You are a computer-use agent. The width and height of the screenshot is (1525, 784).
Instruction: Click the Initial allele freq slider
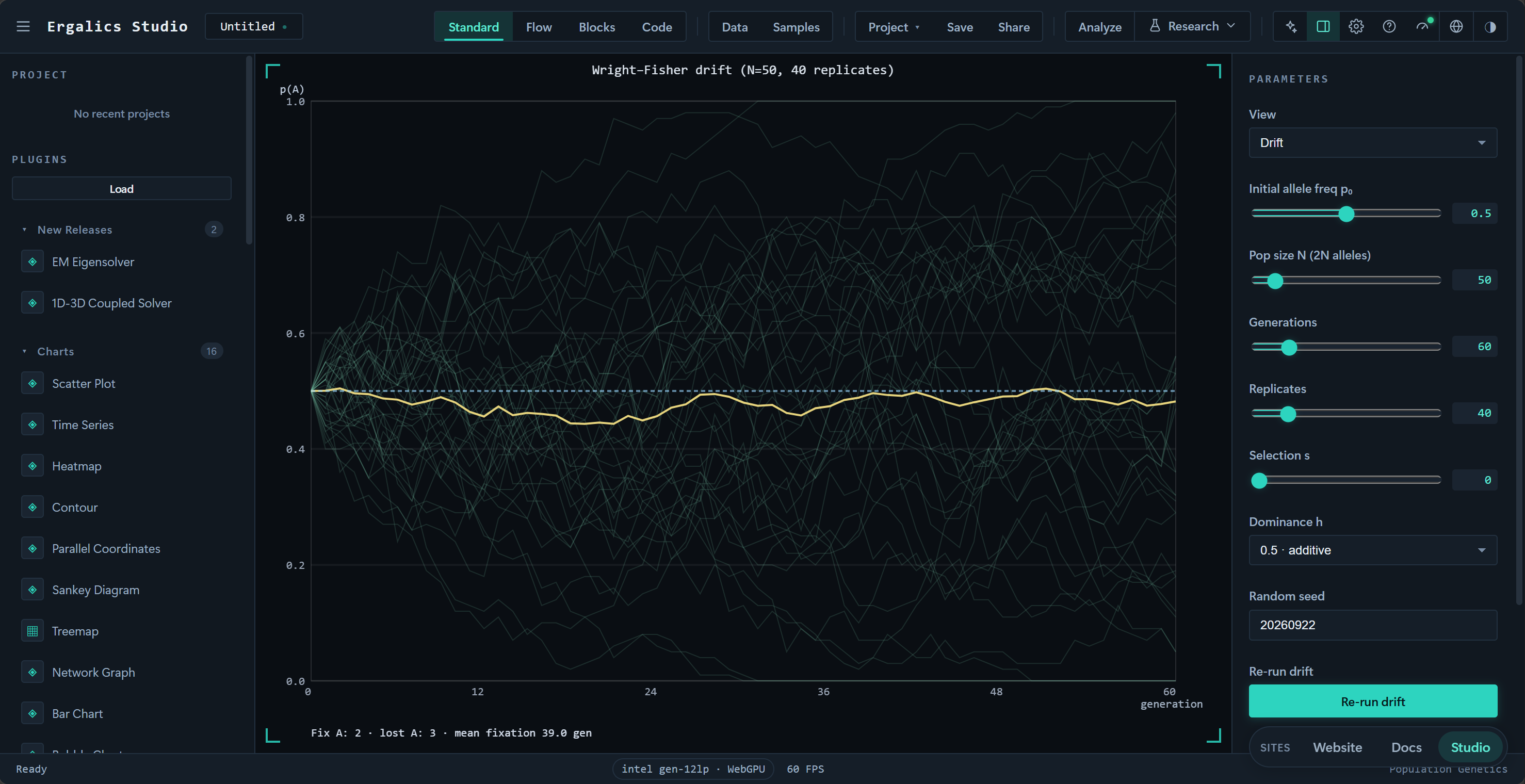[1345, 214]
